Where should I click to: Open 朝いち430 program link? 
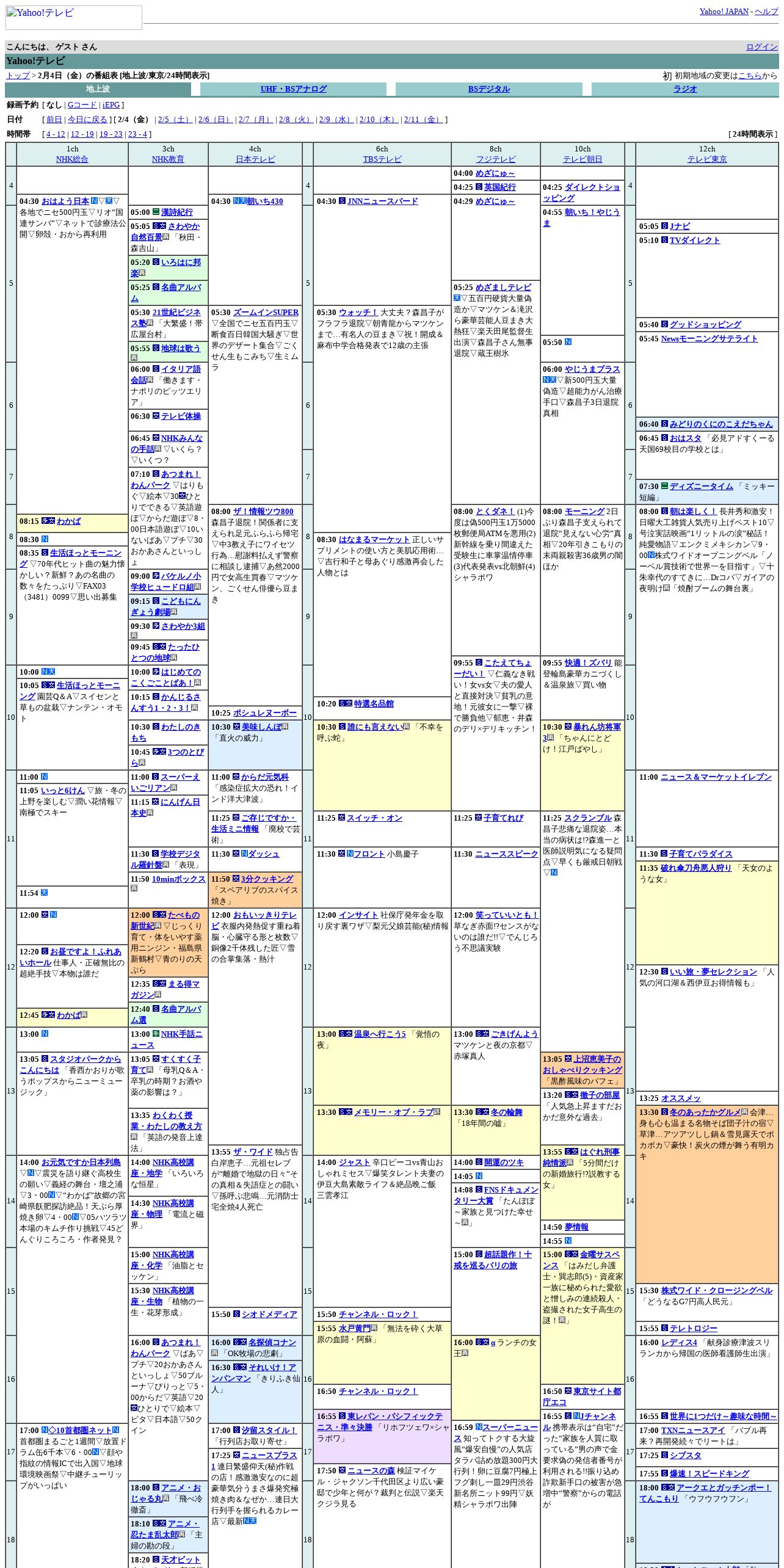[265, 201]
